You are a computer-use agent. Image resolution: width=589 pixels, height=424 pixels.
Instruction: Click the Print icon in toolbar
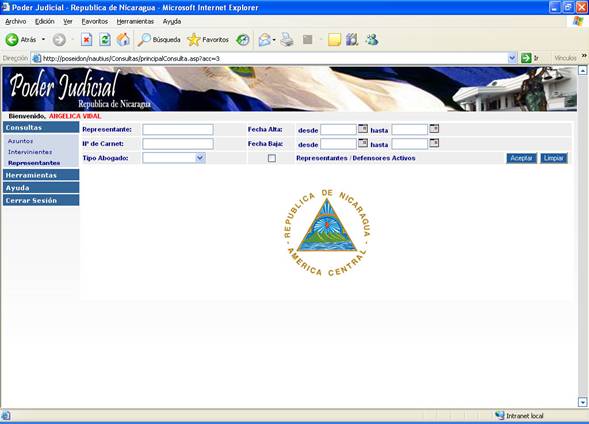pos(287,39)
